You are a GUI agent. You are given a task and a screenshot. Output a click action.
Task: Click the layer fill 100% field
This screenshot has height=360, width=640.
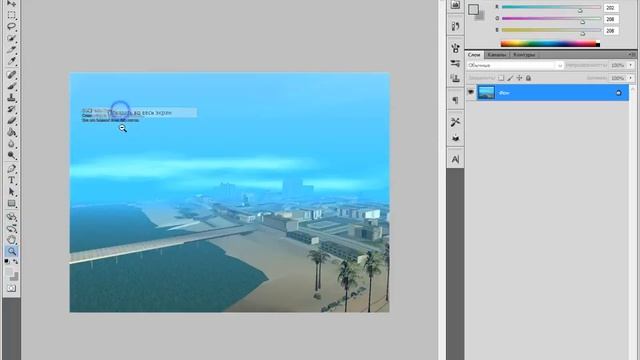click(618, 78)
